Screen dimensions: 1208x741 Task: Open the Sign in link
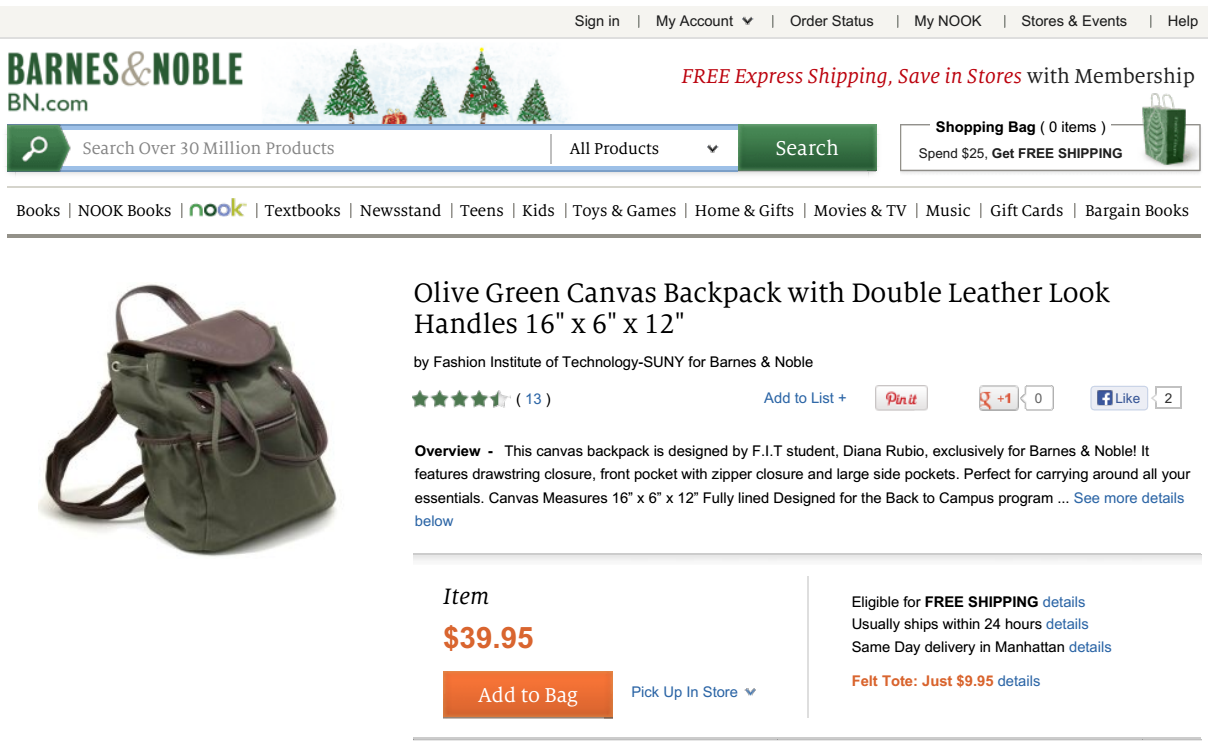(x=597, y=21)
